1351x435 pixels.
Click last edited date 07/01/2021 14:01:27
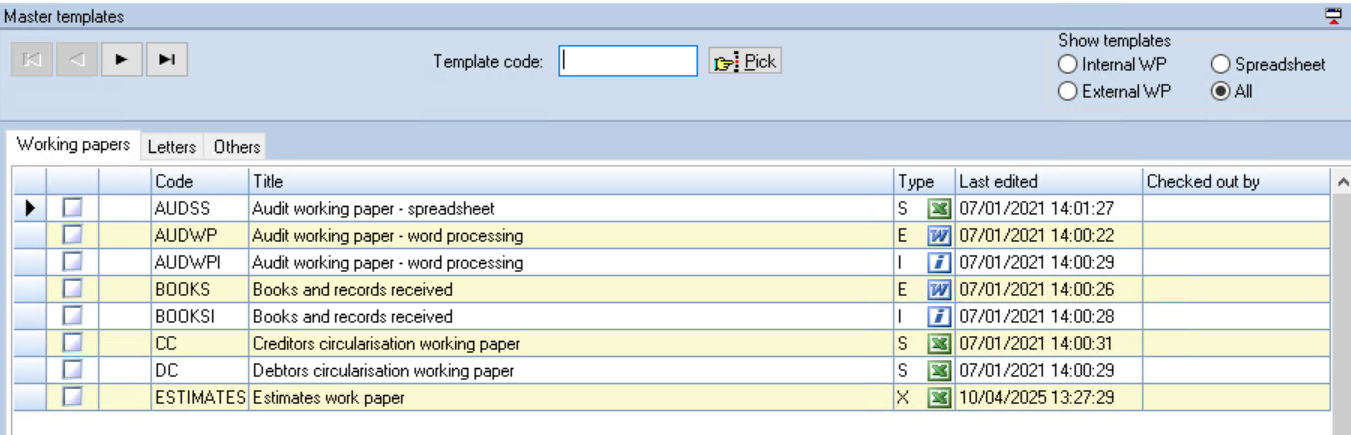[x=1036, y=209]
